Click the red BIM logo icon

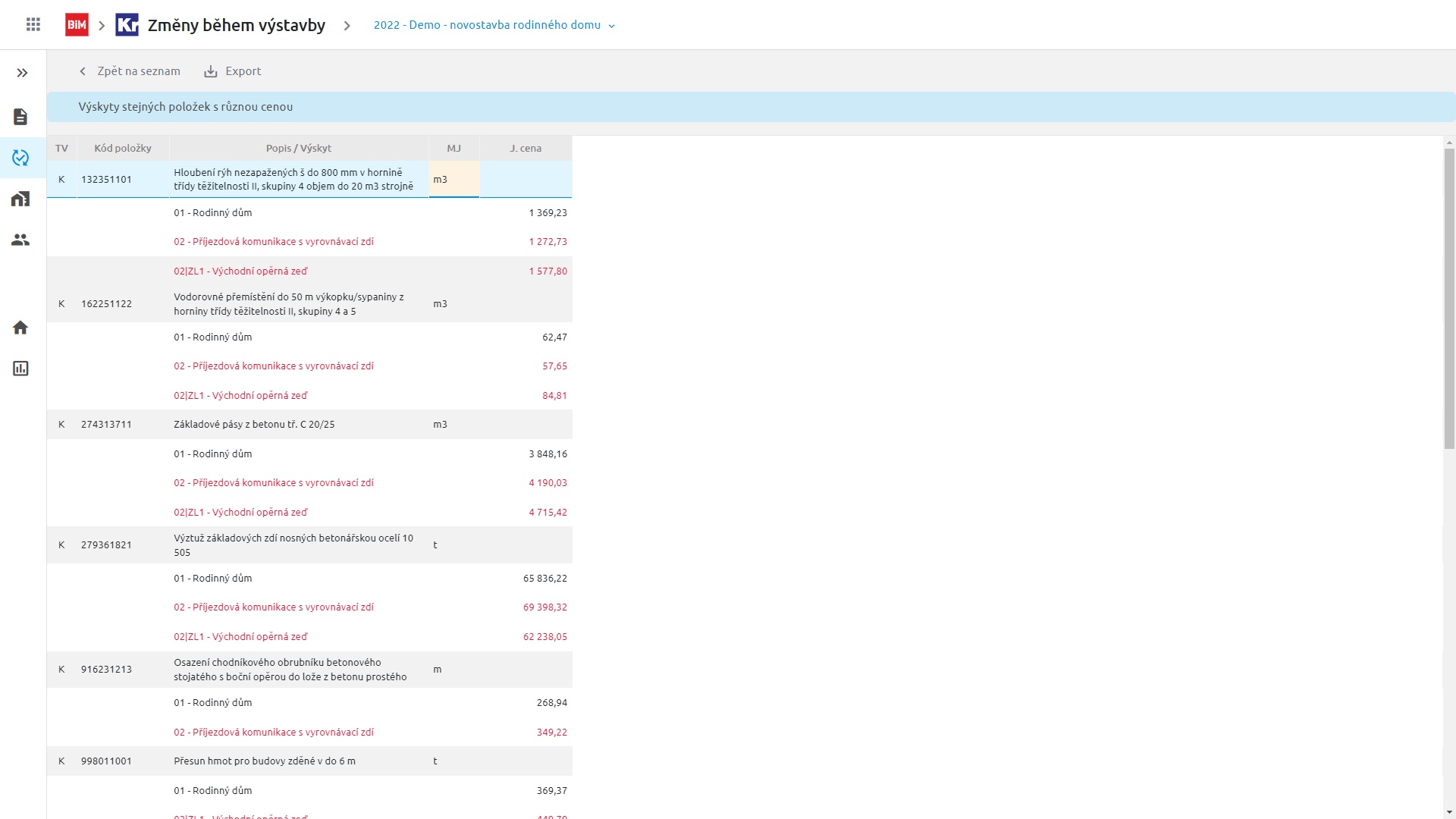[77, 25]
